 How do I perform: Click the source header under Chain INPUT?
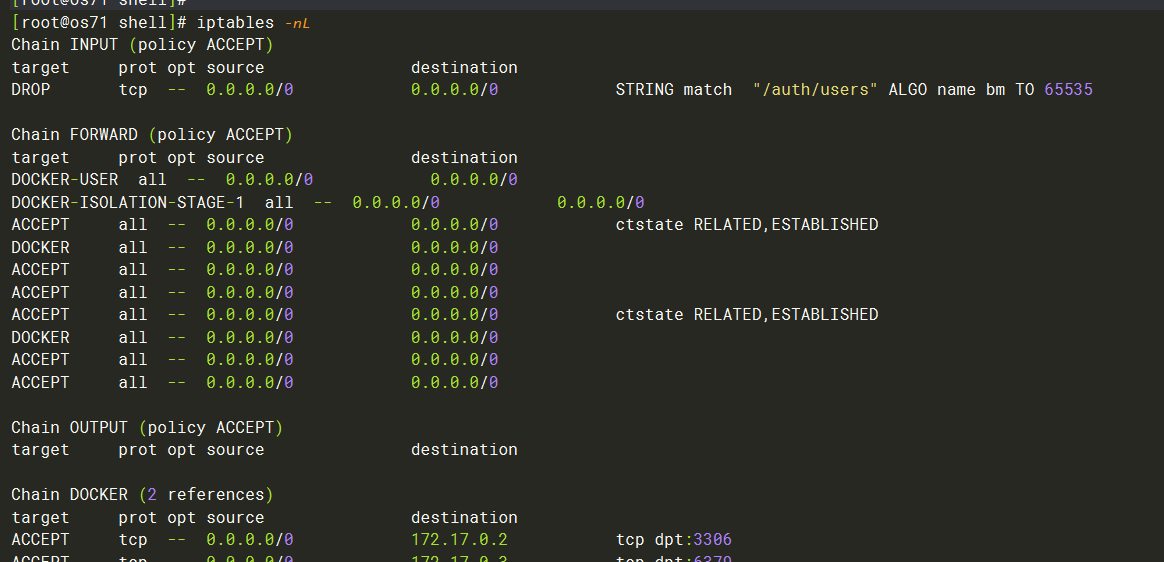[235, 68]
